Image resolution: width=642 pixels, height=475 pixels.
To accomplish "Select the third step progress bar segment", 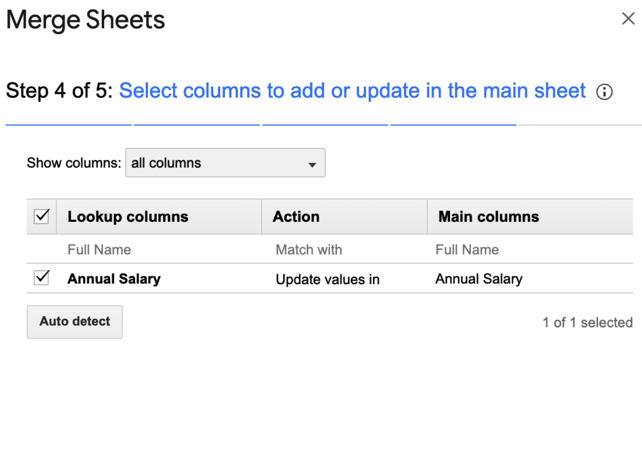I will (325, 125).
